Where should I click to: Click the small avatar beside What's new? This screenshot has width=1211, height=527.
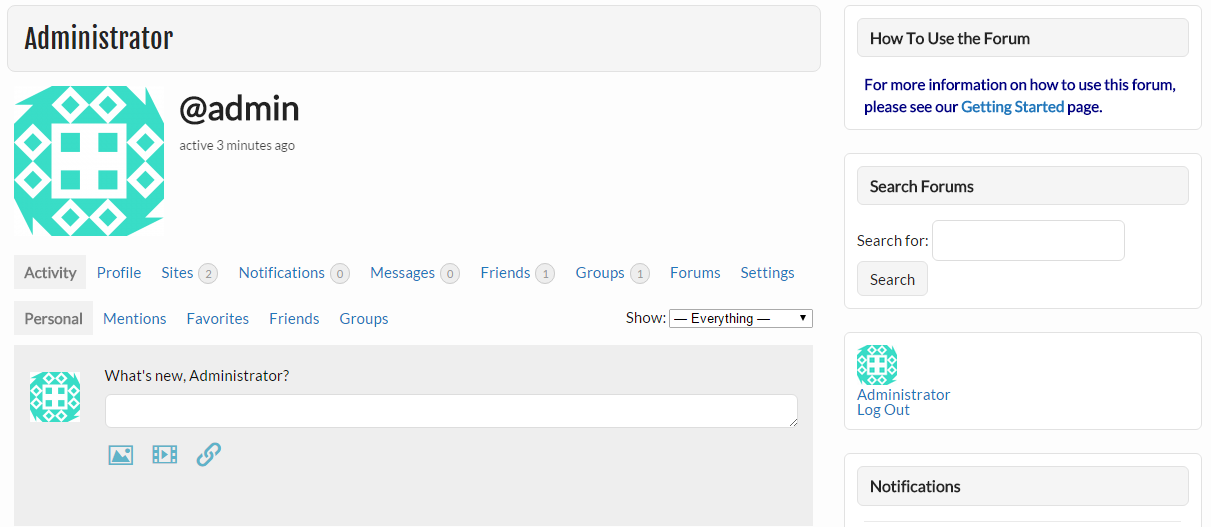click(55, 397)
